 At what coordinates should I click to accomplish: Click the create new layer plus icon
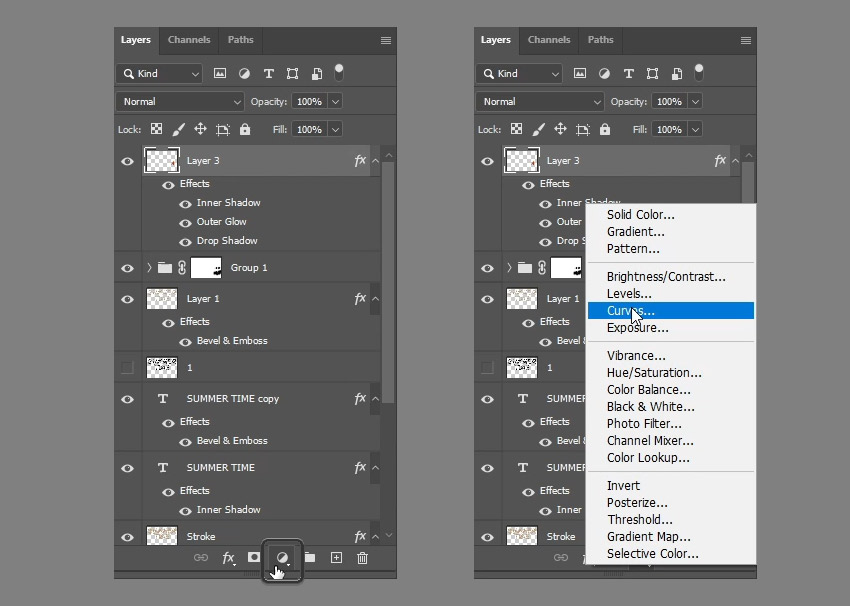point(336,558)
